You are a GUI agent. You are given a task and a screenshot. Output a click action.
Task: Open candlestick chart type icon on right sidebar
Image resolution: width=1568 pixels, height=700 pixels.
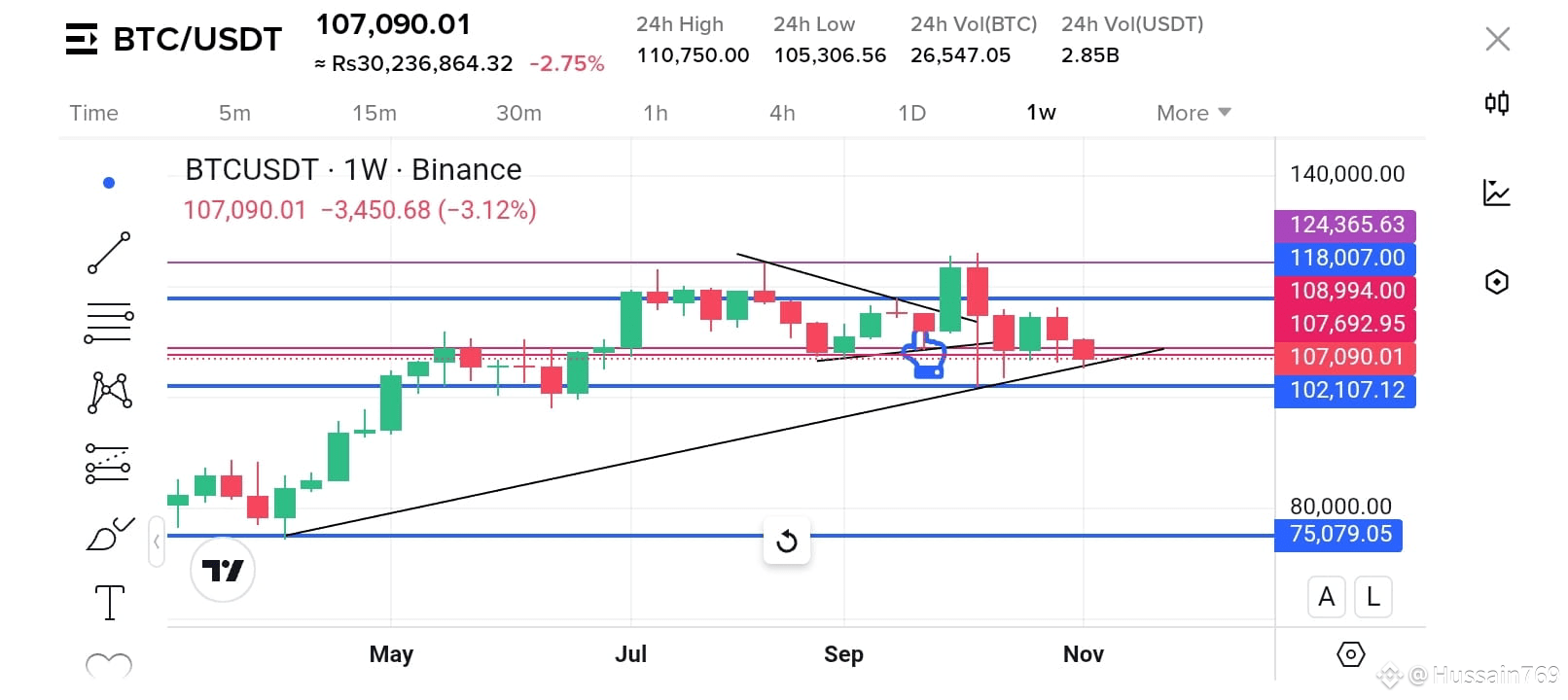(x=1497, y=103)
